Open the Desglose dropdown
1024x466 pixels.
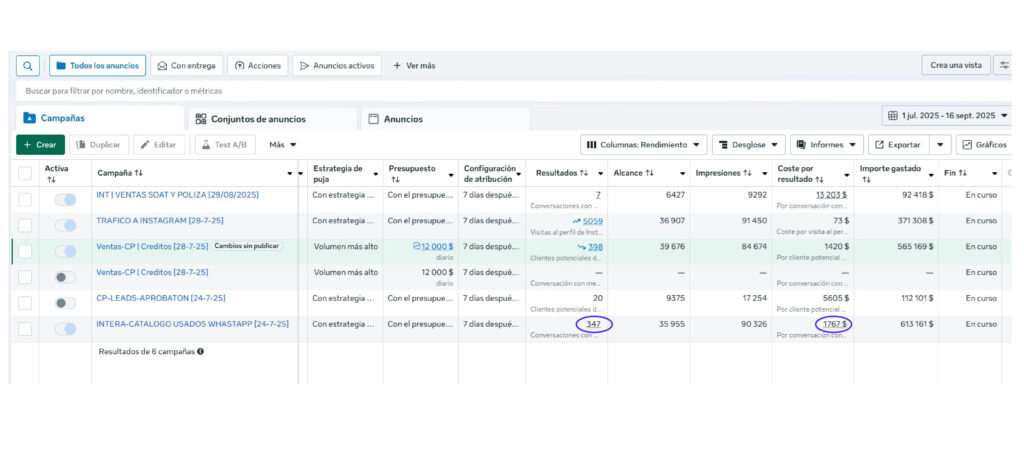[x=748, y=144]
